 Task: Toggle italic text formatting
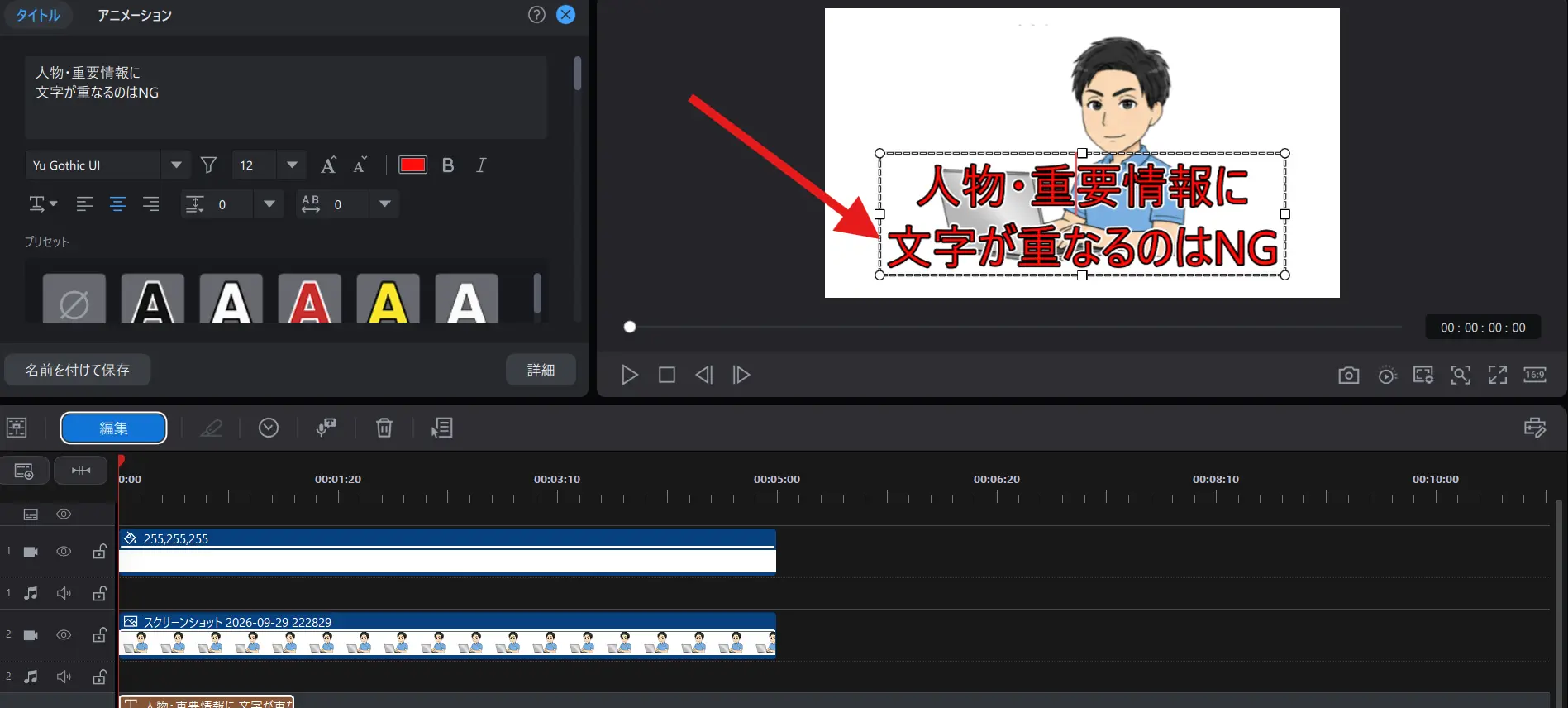coord(481,165)
